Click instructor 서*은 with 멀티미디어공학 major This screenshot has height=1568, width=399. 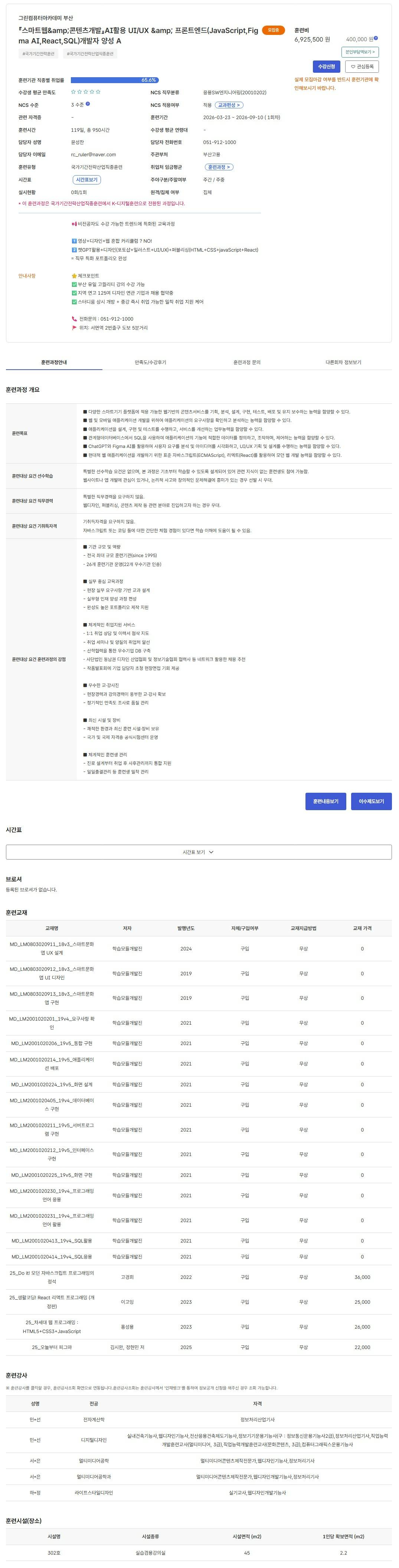point(35,1461)
